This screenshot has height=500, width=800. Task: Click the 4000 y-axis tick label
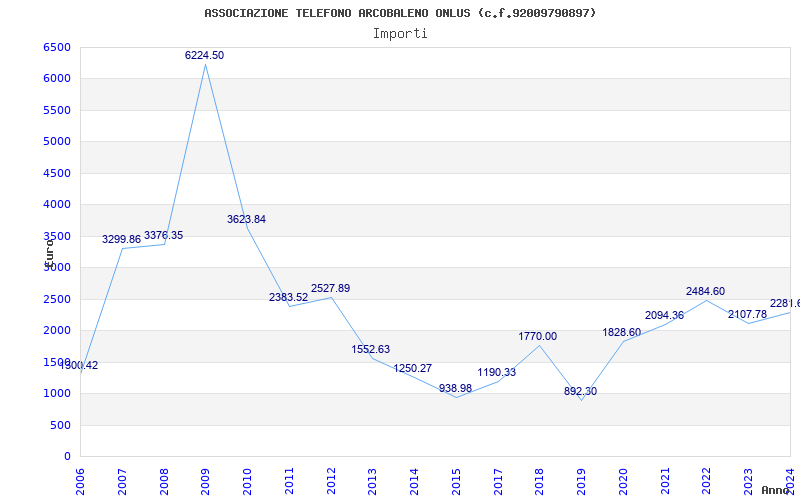57,205
